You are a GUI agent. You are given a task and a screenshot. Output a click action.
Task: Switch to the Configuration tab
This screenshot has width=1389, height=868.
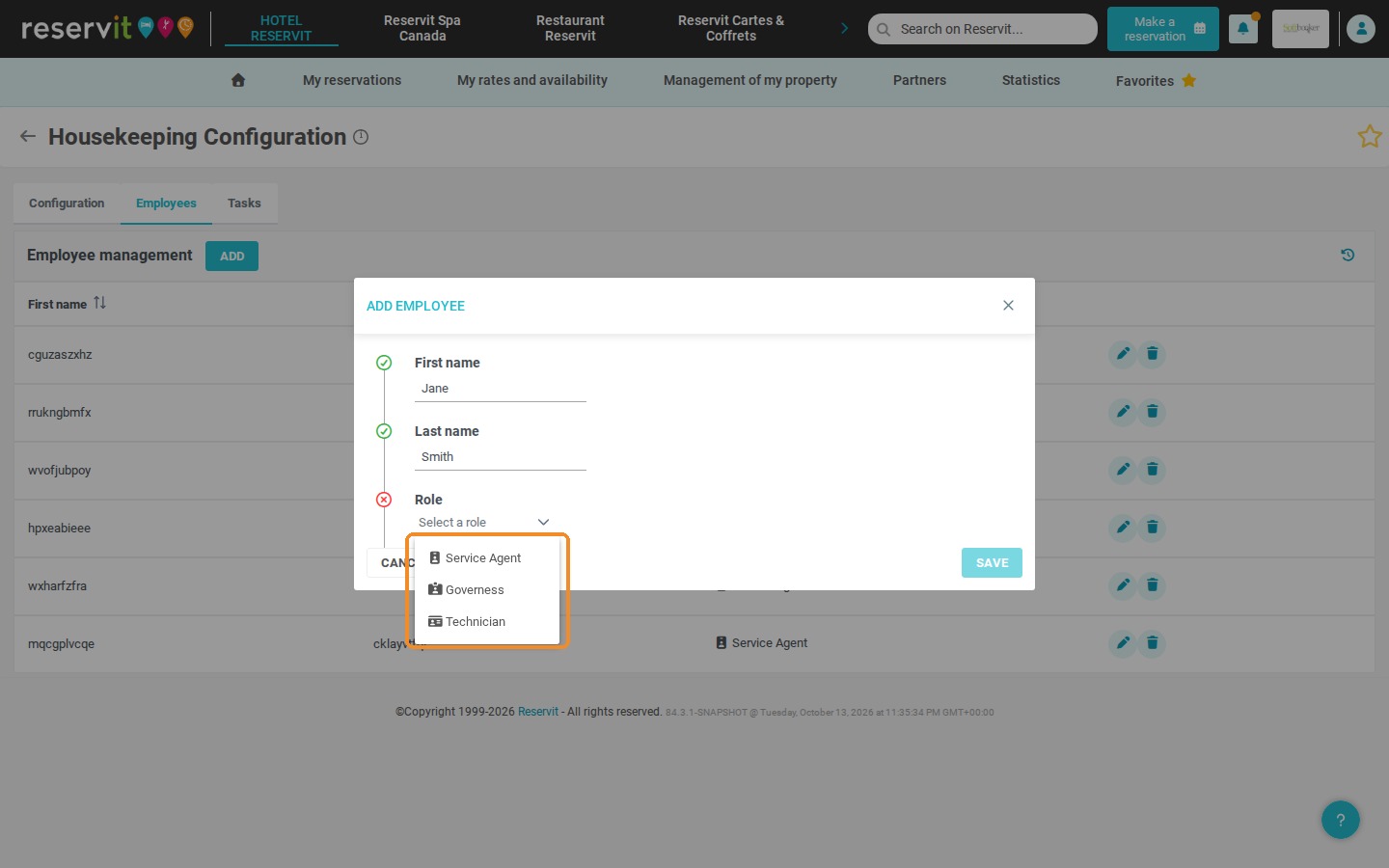point(67,203)
